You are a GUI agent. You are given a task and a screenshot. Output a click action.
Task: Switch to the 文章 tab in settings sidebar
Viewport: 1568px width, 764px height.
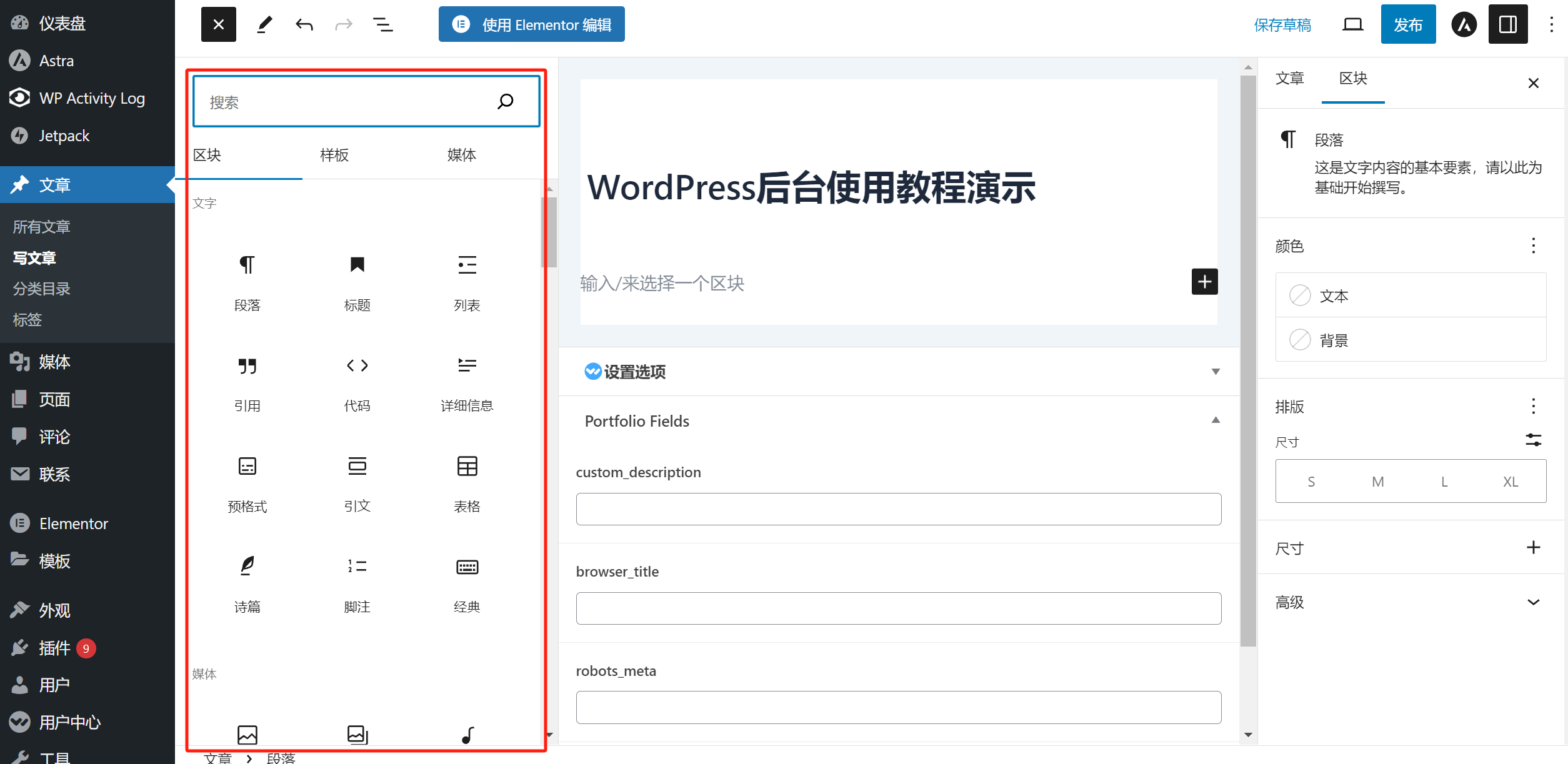[1289, 79]
